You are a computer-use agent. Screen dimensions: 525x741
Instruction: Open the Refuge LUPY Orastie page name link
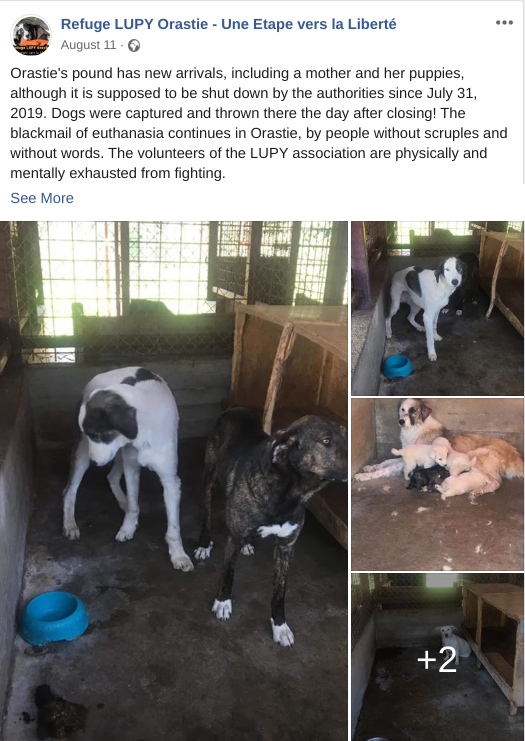pyautogui.click(x=229, y=24)
